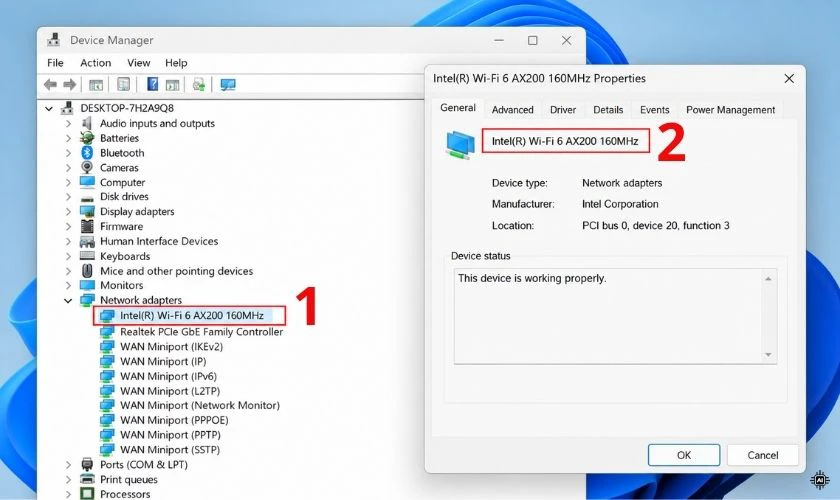Select WAN Miniport (IPv6) tree item
This screenshot has width=840, height=500.
click(168, 376)
